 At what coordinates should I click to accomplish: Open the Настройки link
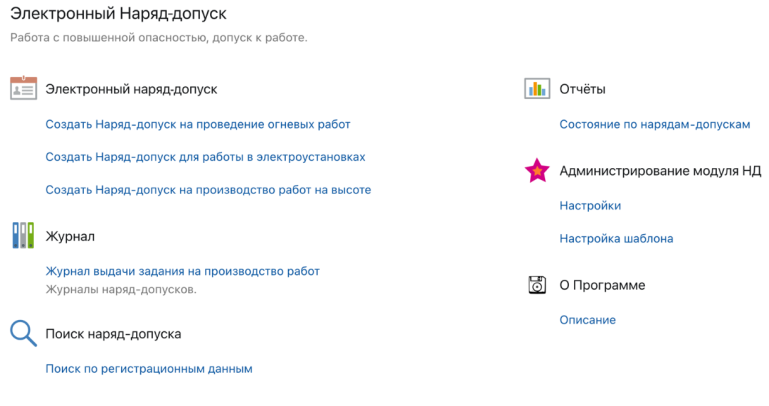pyautogui.click(x=590, y=206)
